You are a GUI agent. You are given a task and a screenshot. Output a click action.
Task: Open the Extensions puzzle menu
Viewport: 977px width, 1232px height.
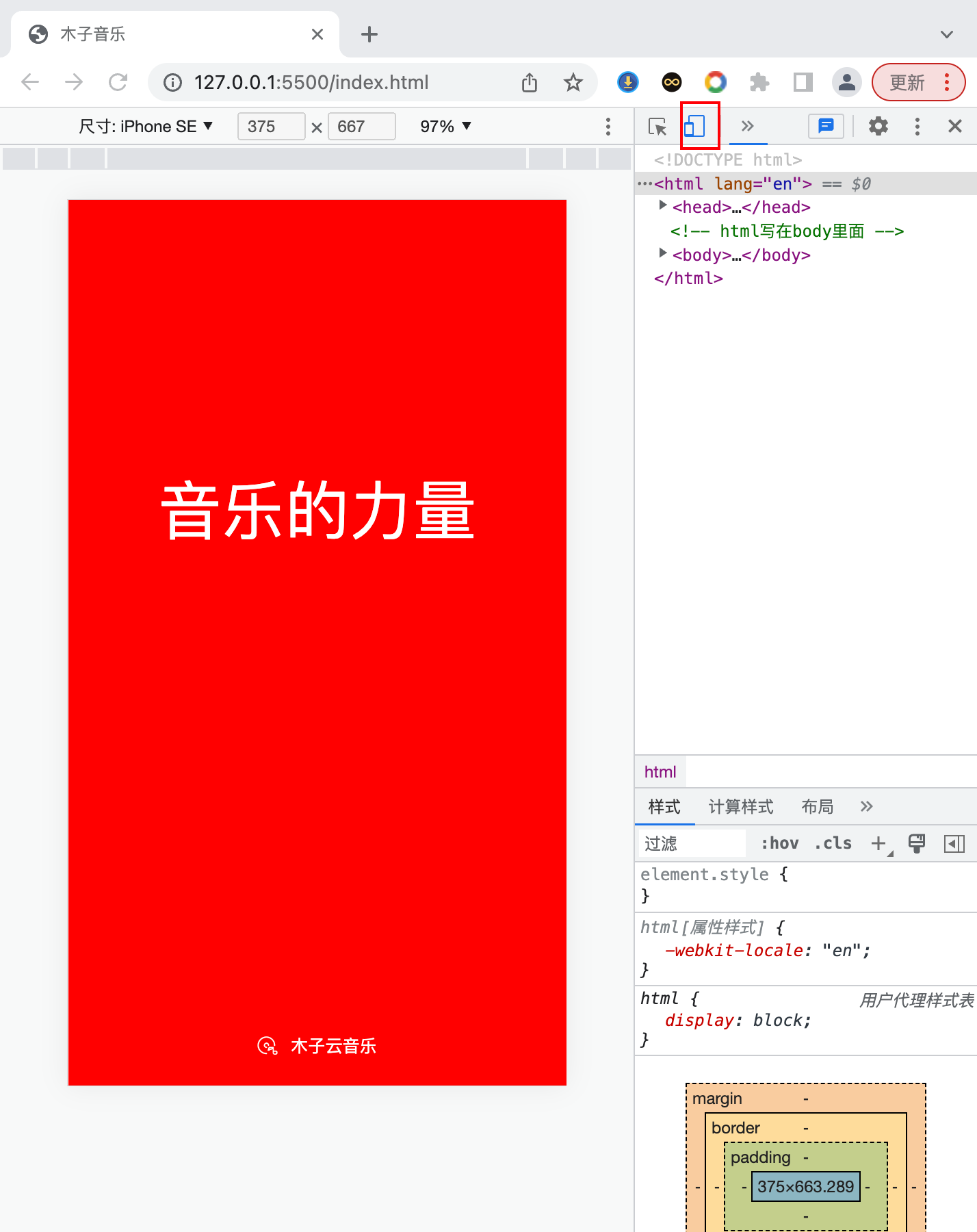pyautogui.click(x=759, y=83)
